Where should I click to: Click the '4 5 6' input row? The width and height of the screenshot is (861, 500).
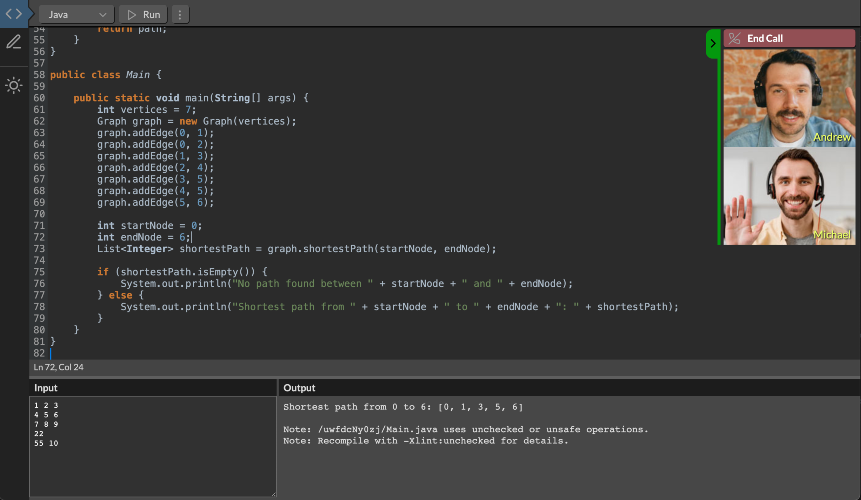pos(46,415)
